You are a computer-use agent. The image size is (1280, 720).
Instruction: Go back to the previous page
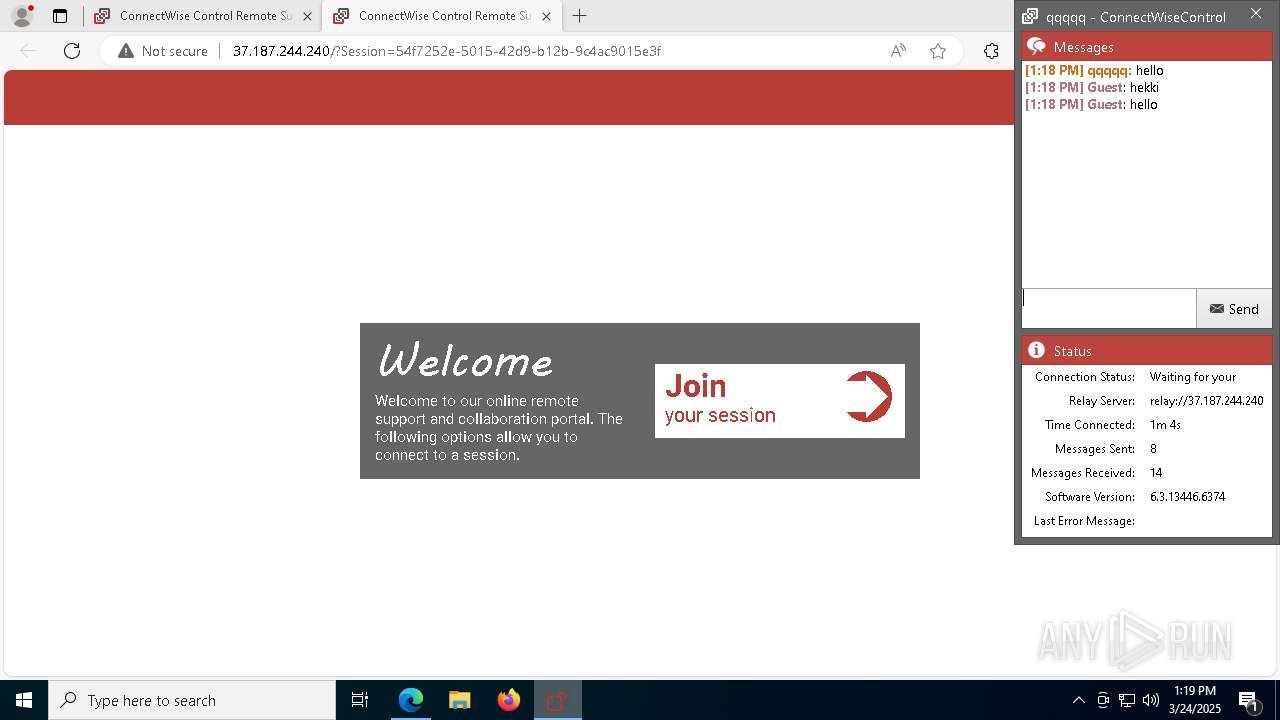(28, 51)
